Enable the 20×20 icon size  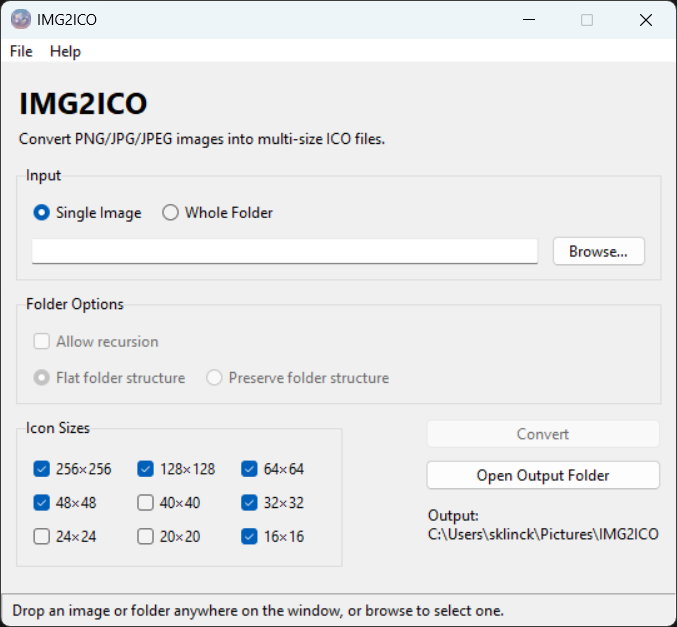click(x=146, y=537)
